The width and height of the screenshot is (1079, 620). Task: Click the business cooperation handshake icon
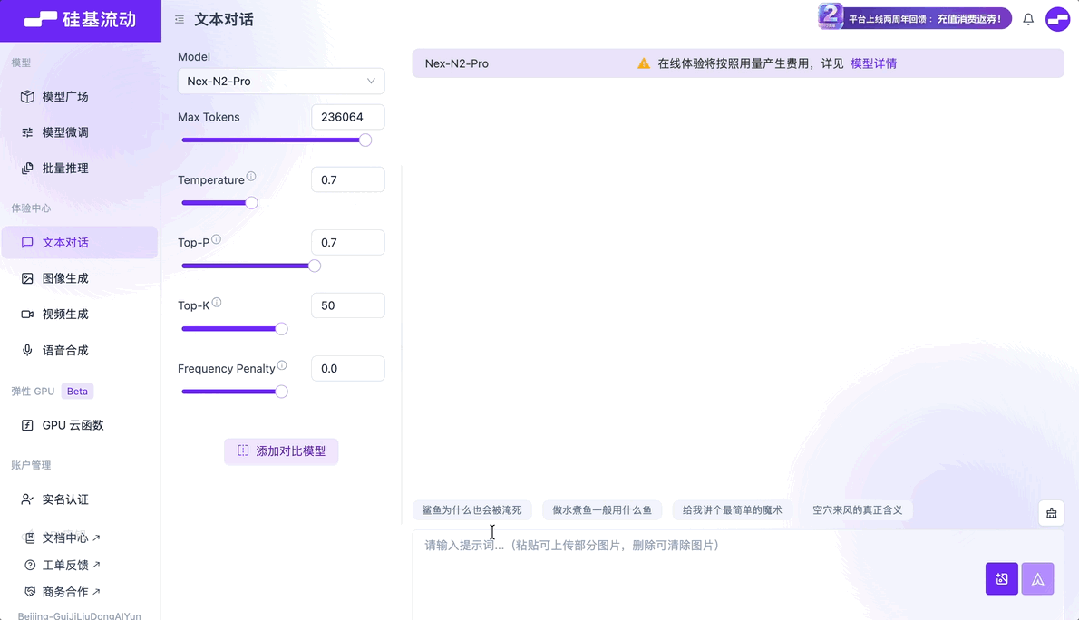click(30, 592)
